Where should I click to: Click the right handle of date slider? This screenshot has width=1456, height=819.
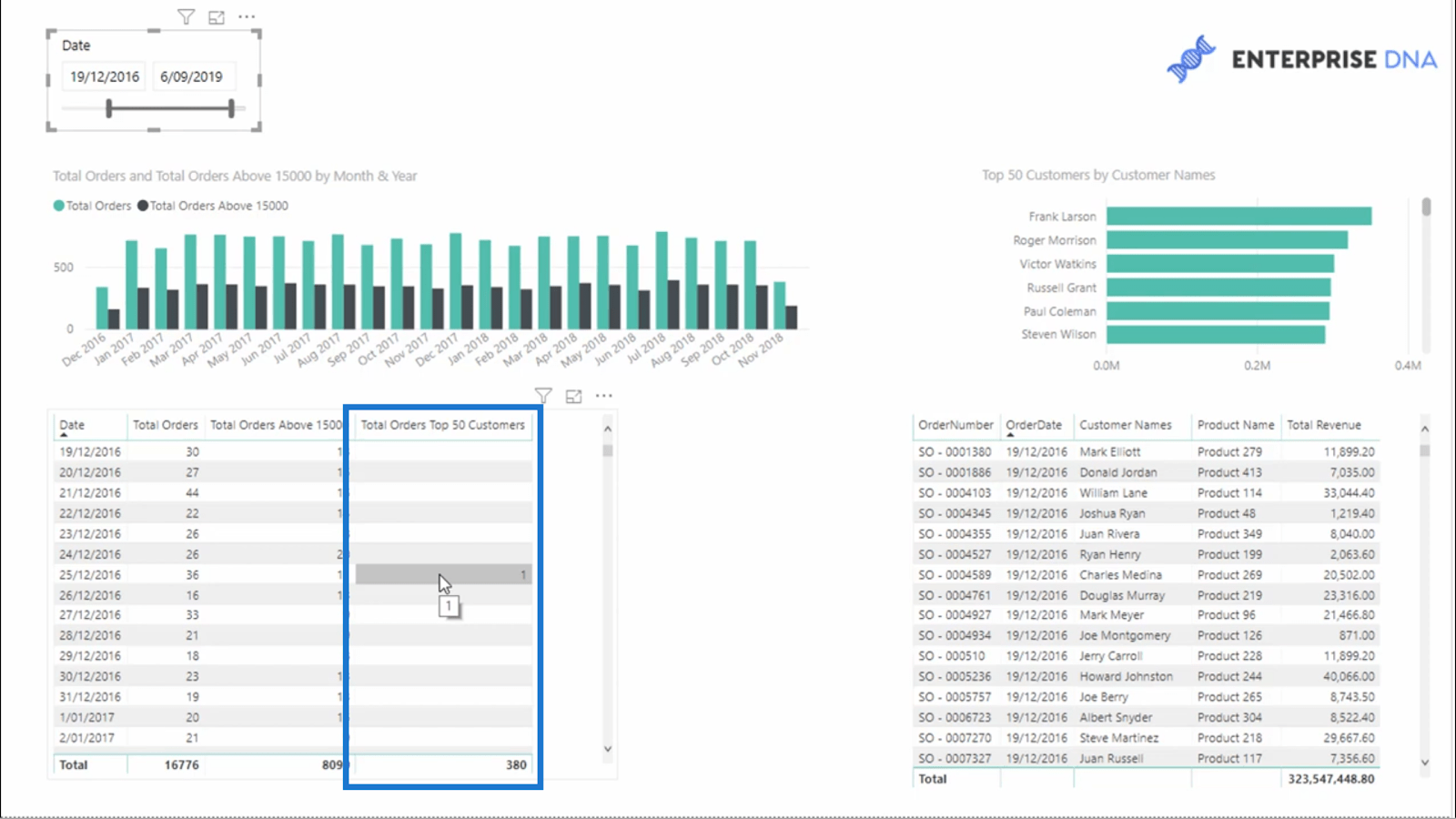[231, 109]
